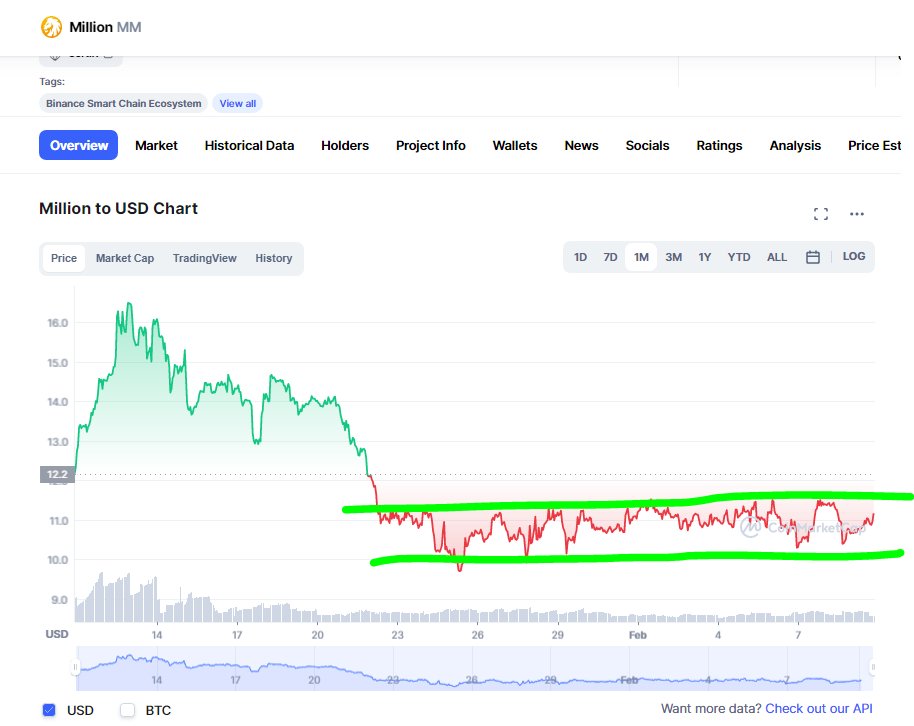
Task: Open the Analysis tab
Action: [795, 146]
